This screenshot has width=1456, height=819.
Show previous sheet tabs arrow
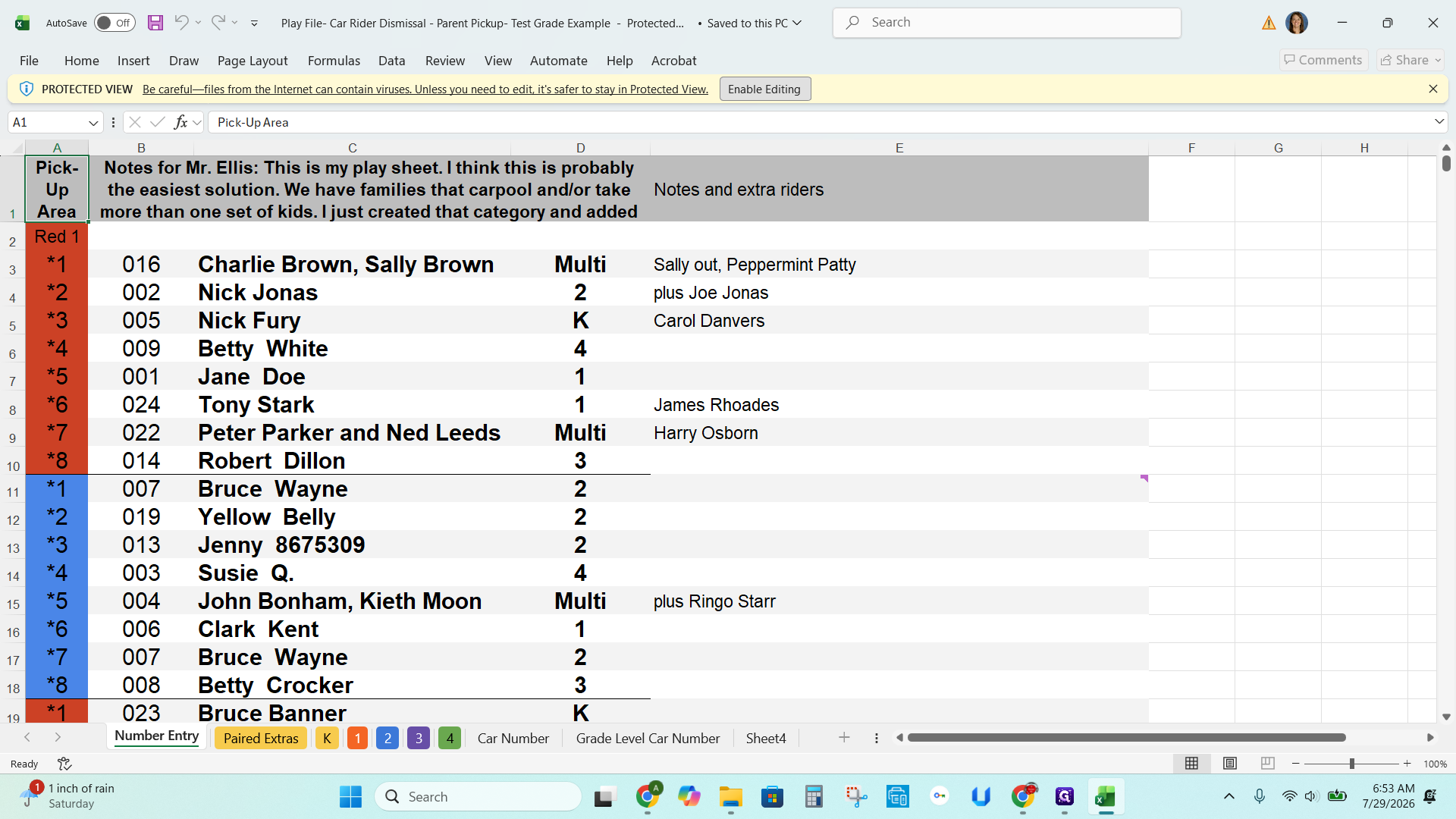(x=27, y=738)
